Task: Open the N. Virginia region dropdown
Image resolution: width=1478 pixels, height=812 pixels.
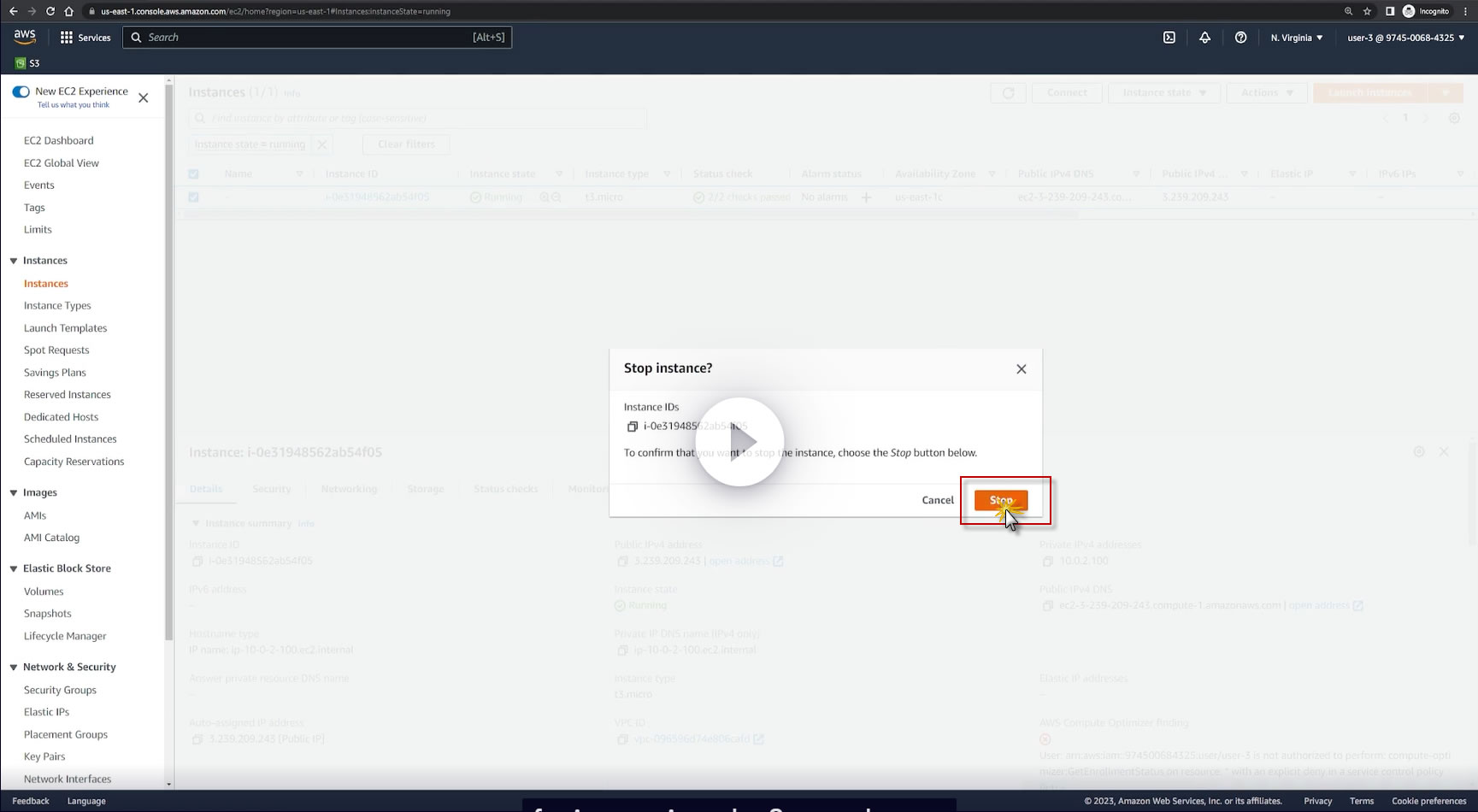Action: click(x=1297, y=38)
